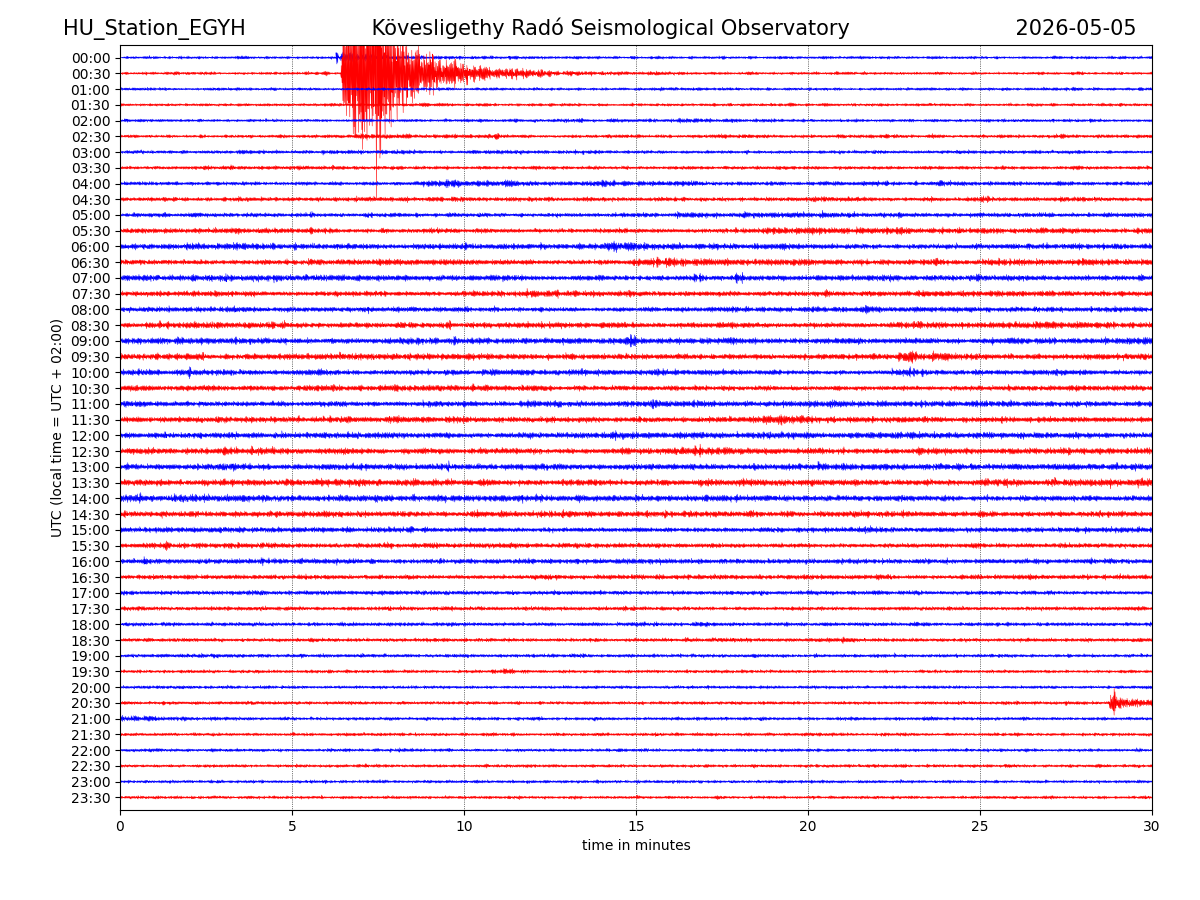Click the 00:30 row time label

click(x=91, y=74)
